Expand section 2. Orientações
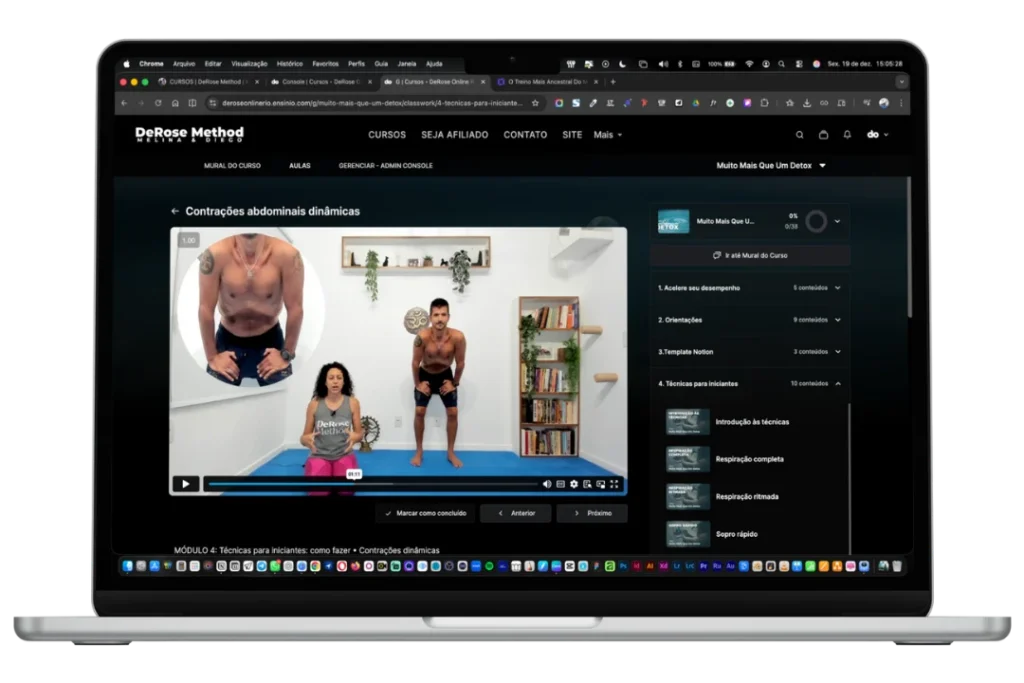This screenshot has height=683, width=1024. [x=750, y=320]
